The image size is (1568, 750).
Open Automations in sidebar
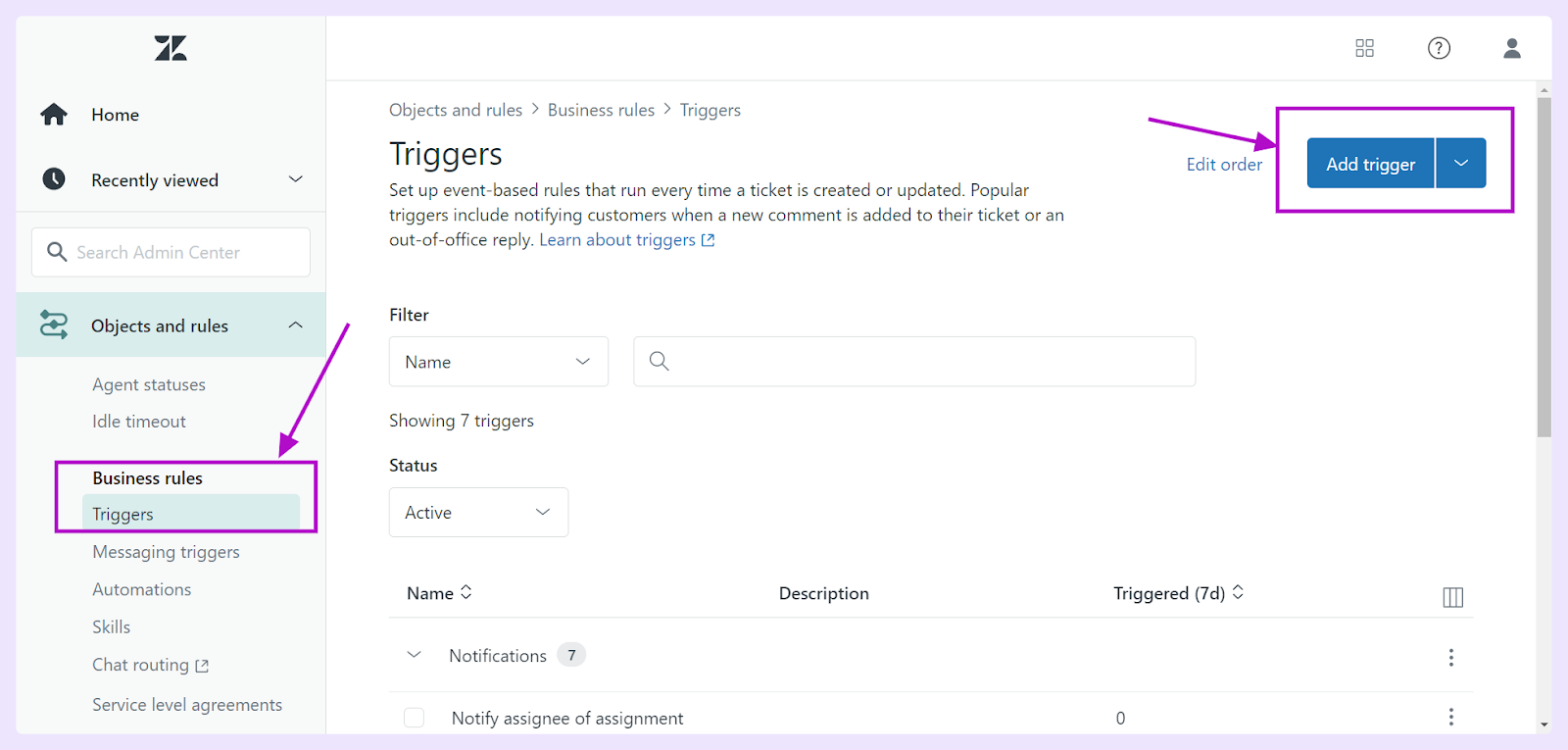coord(142,589)
